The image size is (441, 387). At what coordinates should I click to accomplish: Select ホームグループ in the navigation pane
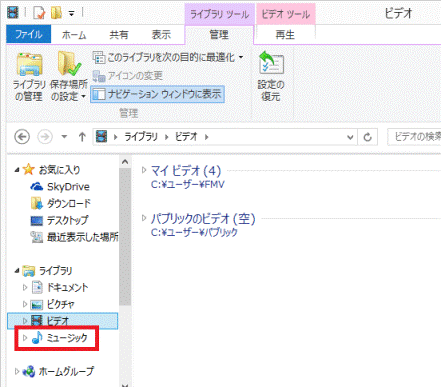[x=66, y=371]
